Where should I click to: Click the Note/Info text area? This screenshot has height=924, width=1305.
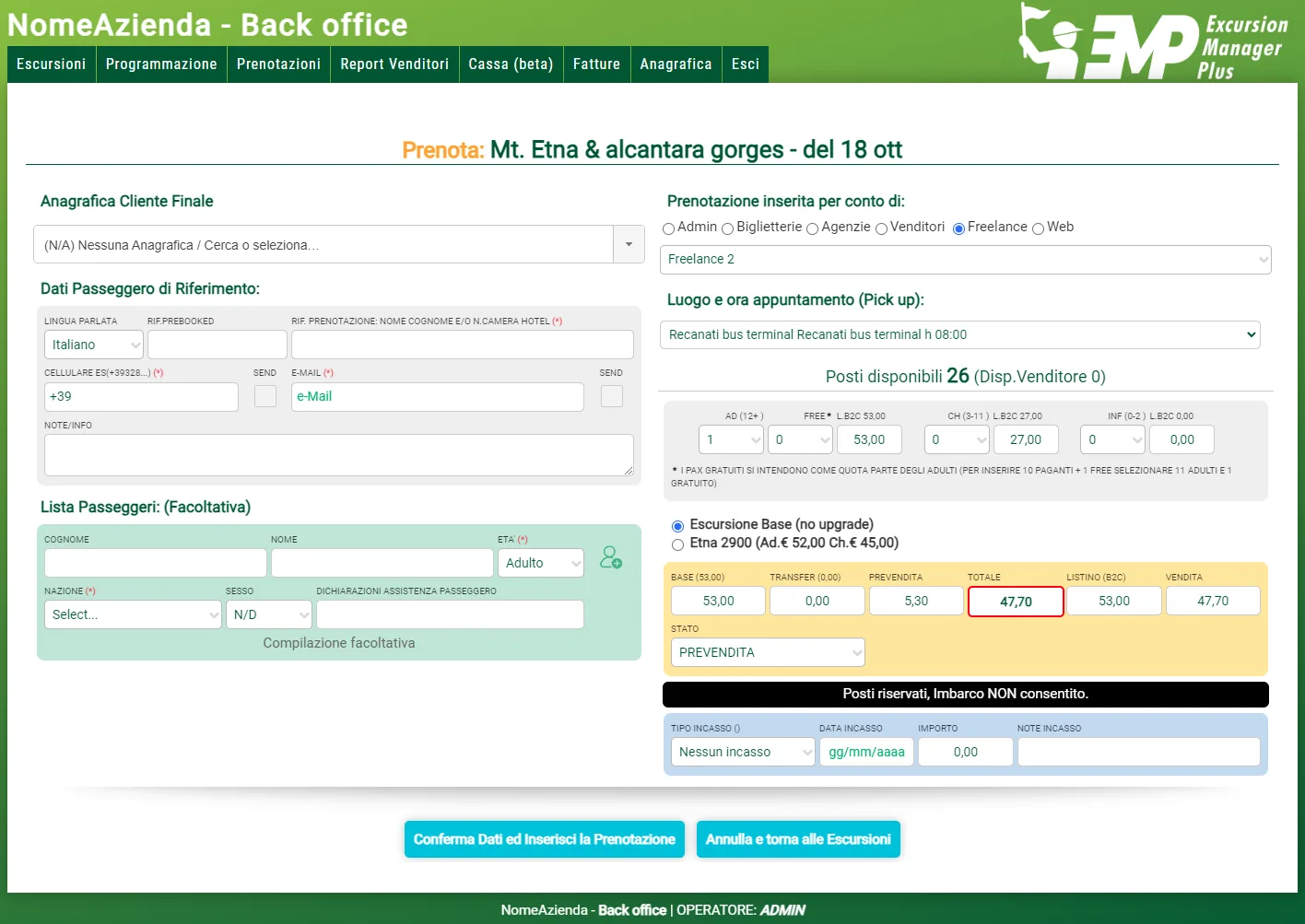[339, 455]
